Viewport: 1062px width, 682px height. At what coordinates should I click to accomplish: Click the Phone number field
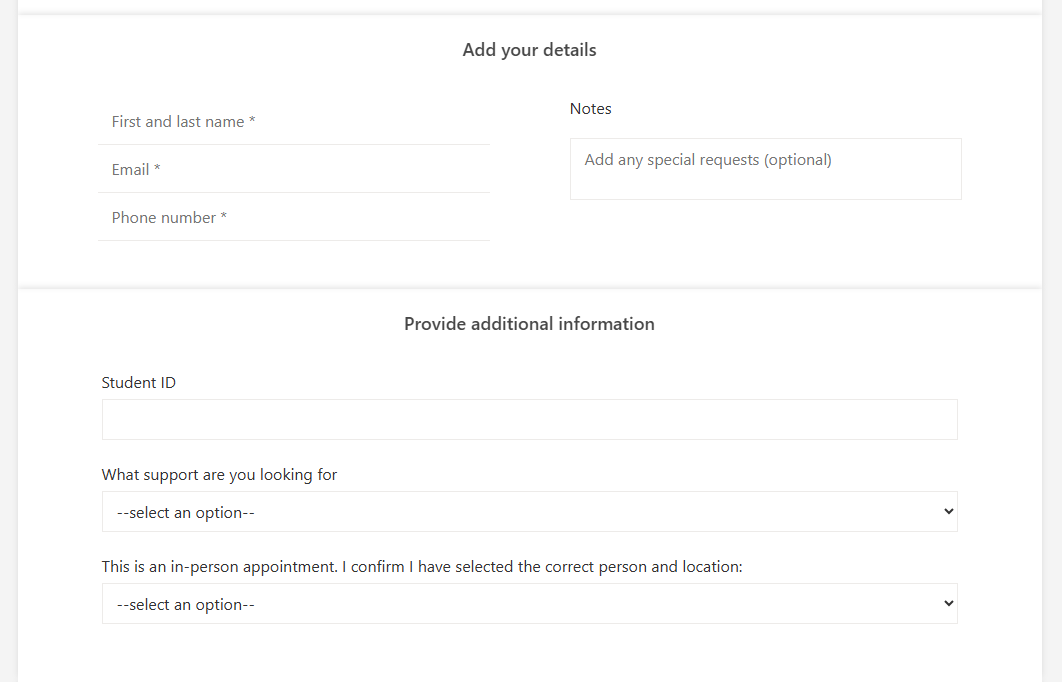coord(294,217)
